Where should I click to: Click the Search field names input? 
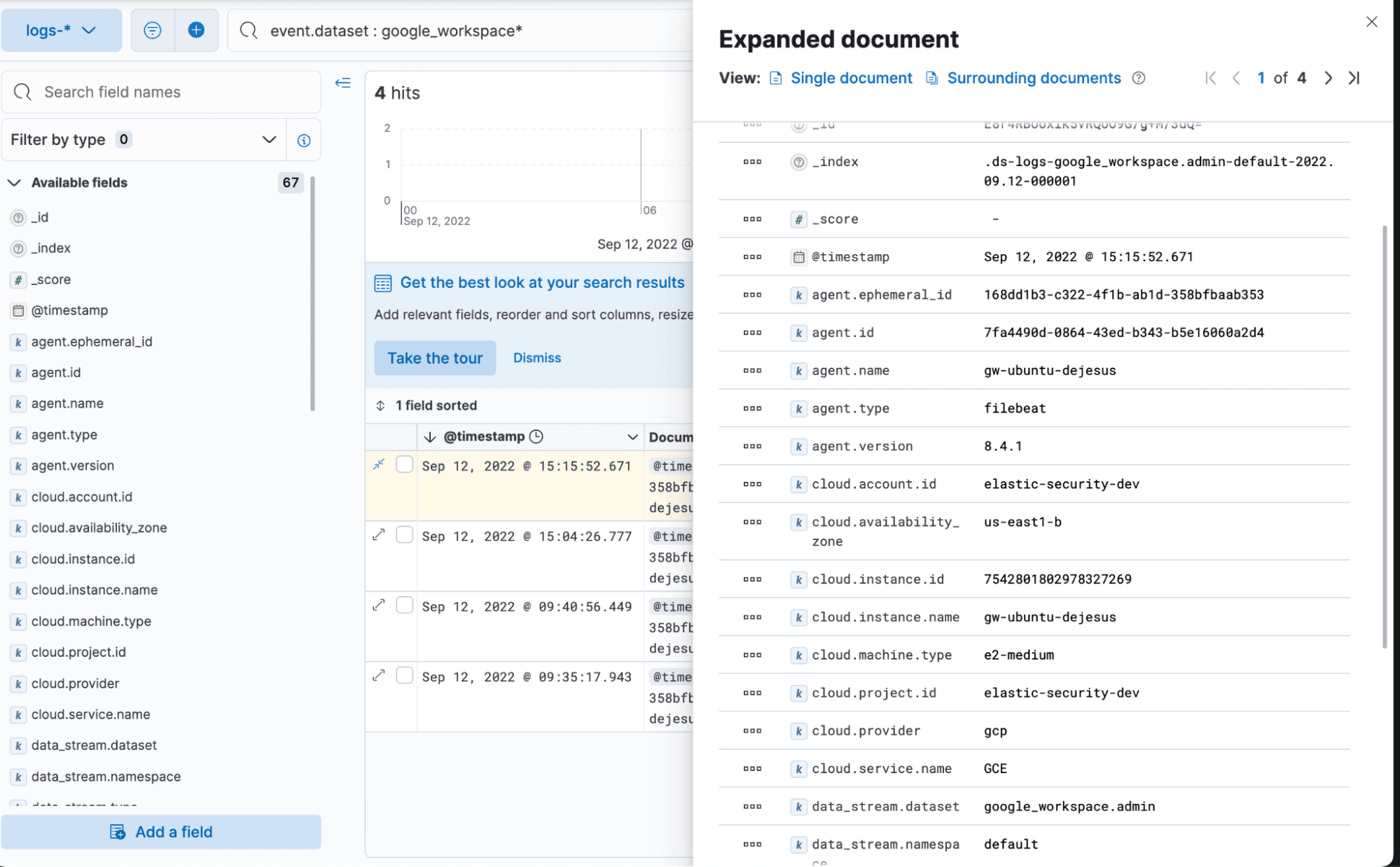pos(163,91)
